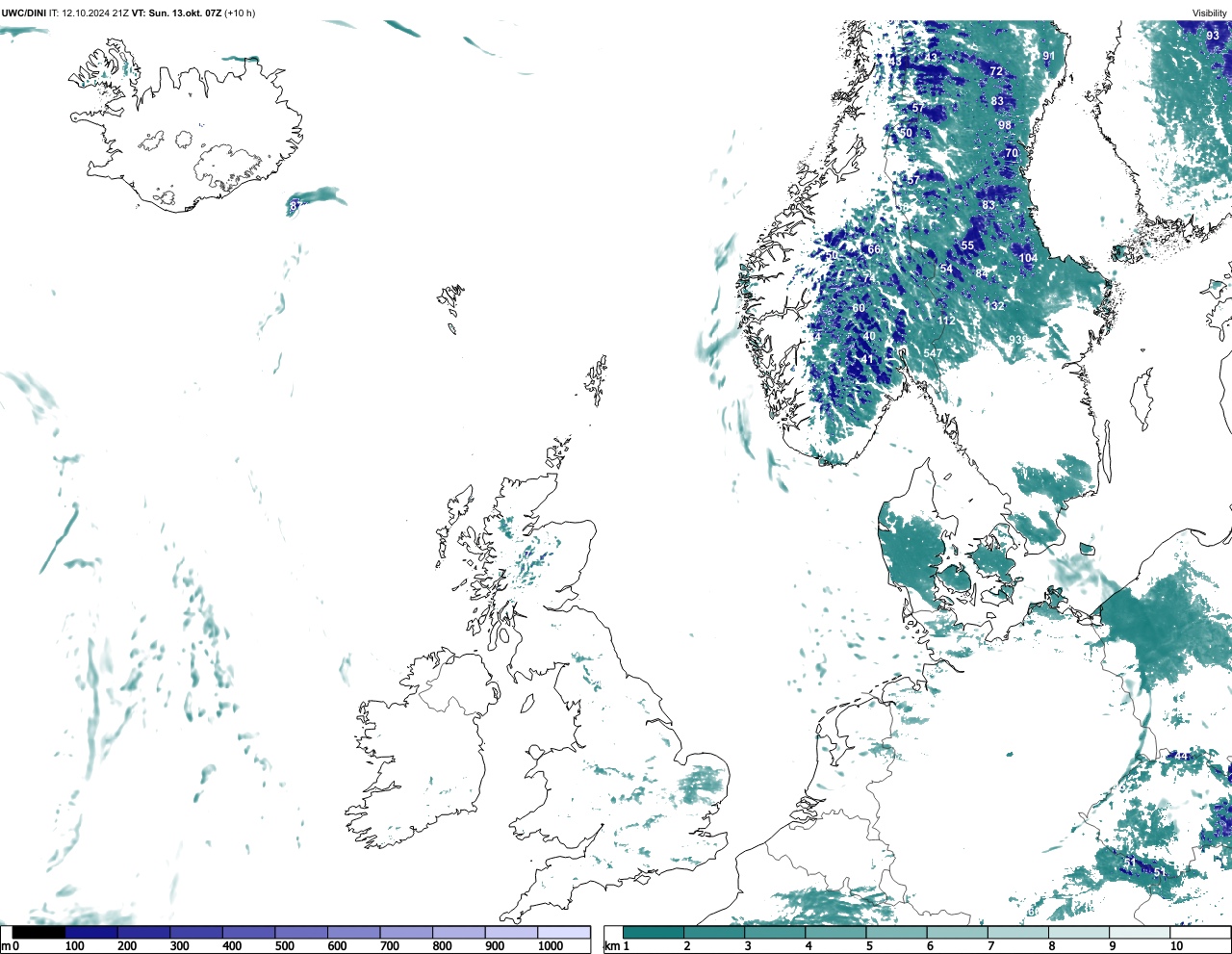Click the '54' visibility value
This screenshot has width=1232, height=954.
(946, 269)
